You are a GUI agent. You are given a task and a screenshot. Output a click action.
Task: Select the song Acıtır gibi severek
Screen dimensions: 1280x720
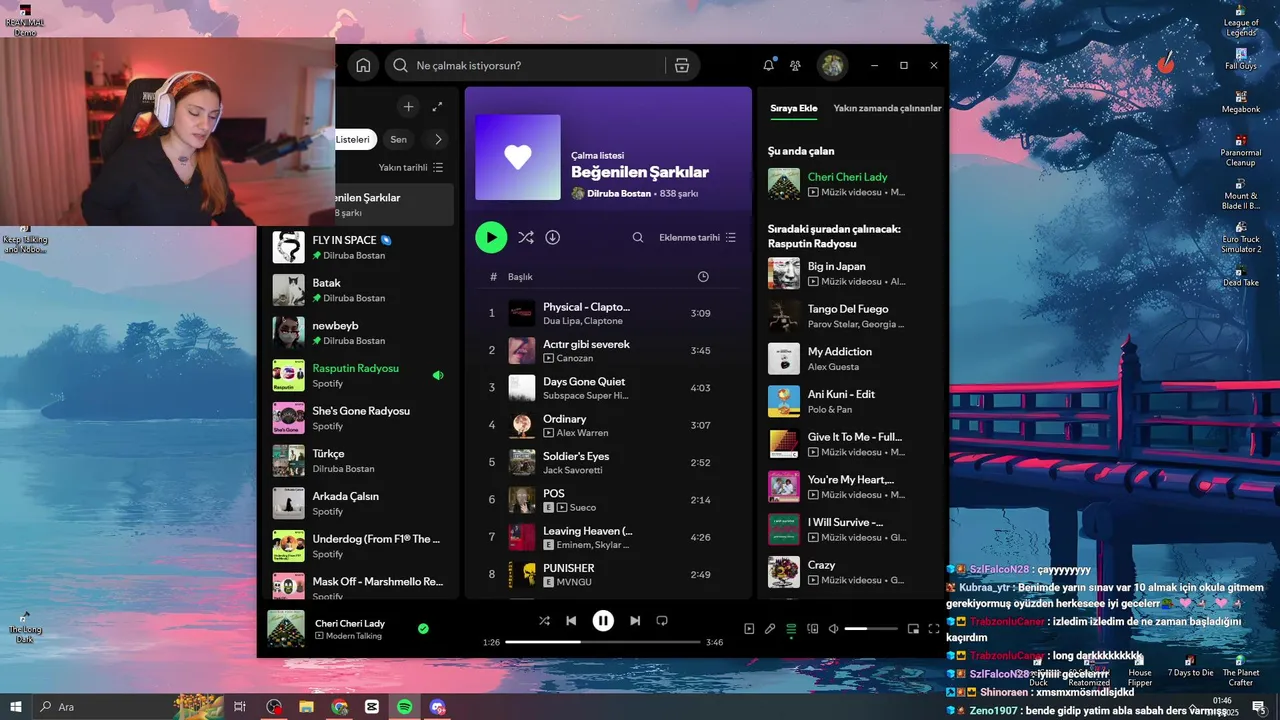point(586,344)
